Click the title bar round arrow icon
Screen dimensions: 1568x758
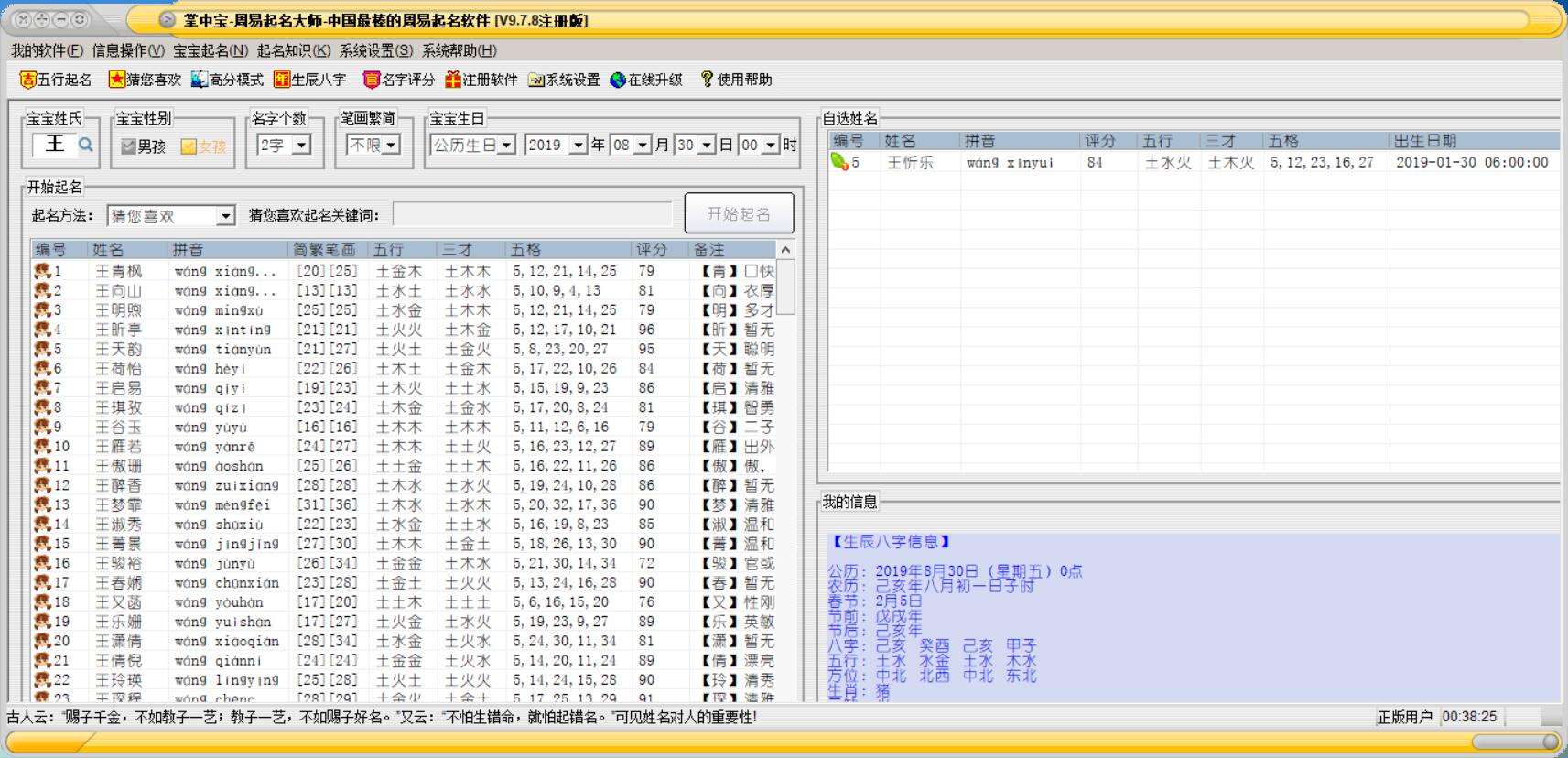pos(167,20)
